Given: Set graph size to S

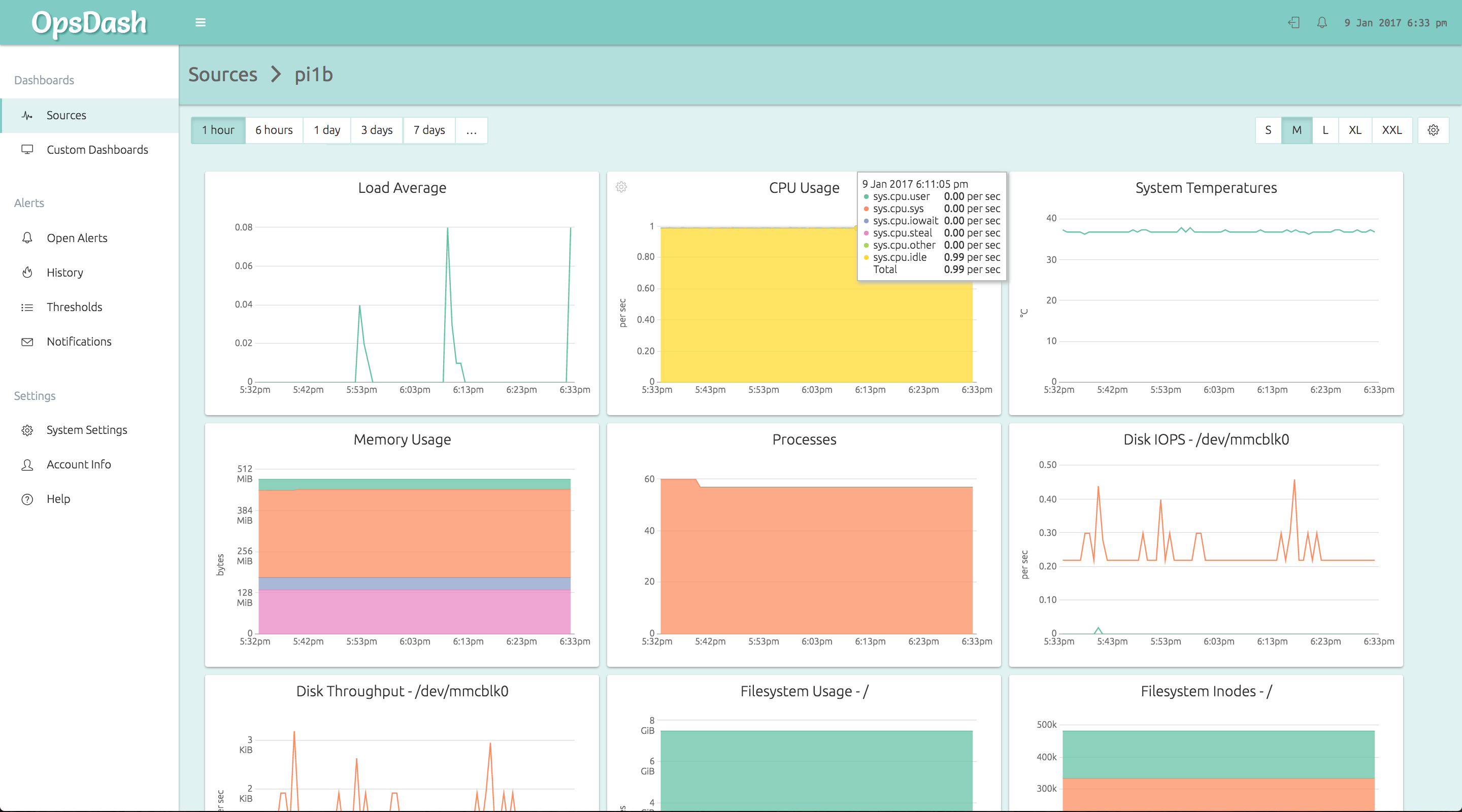Looking at the screenshot, I should point(1269,130).
